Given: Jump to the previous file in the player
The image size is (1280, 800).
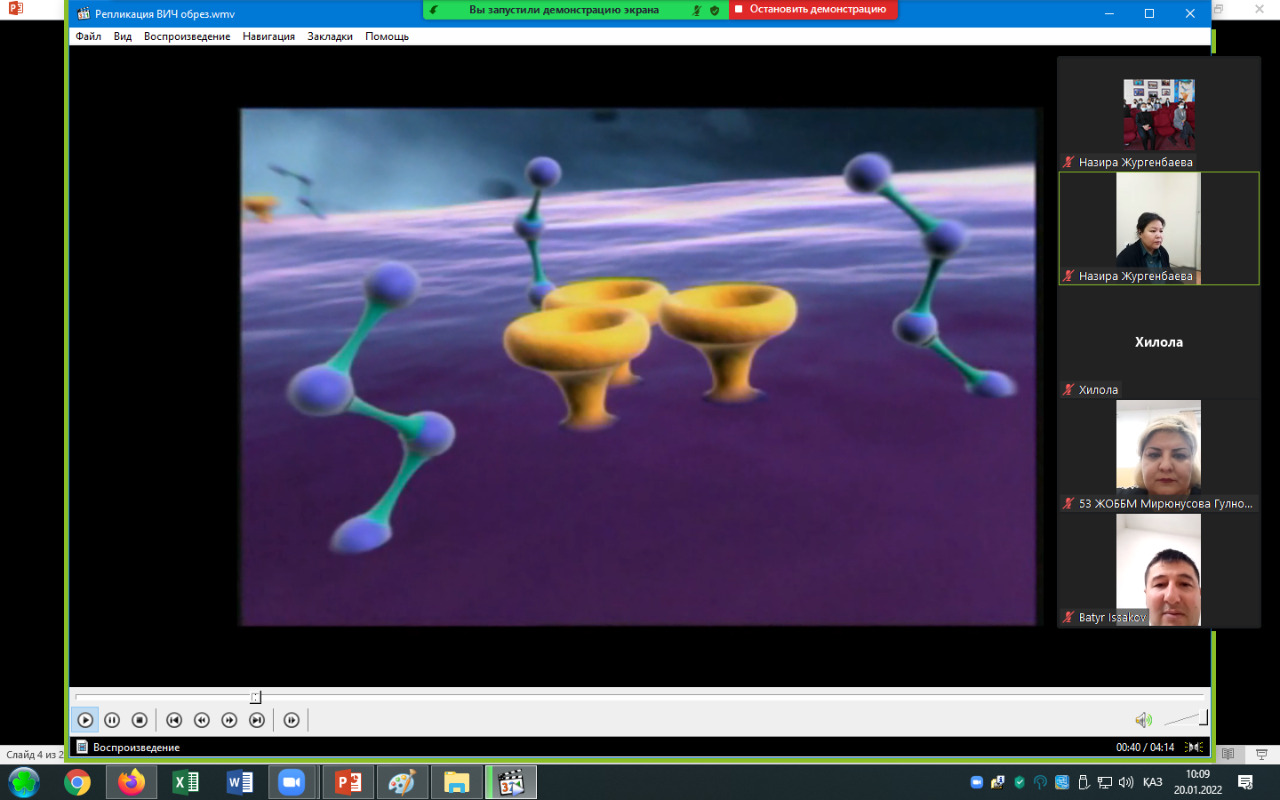Looking at the screenshot, I should (174, 720).
